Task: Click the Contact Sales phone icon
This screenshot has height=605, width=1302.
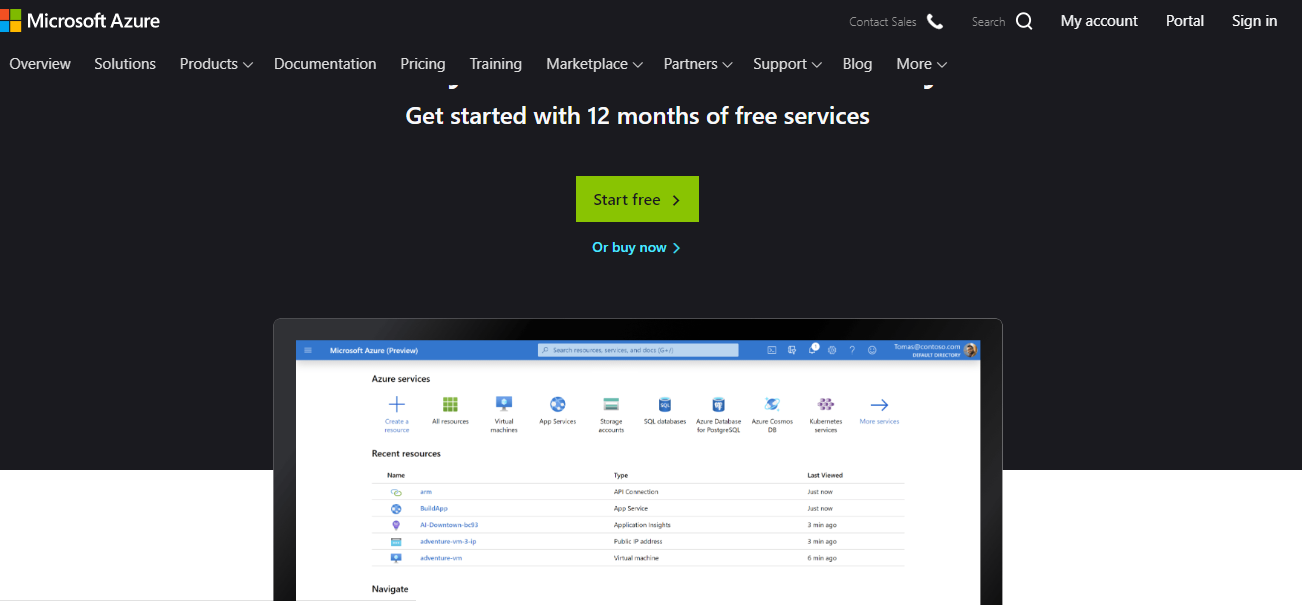Action: coord(935,21)
